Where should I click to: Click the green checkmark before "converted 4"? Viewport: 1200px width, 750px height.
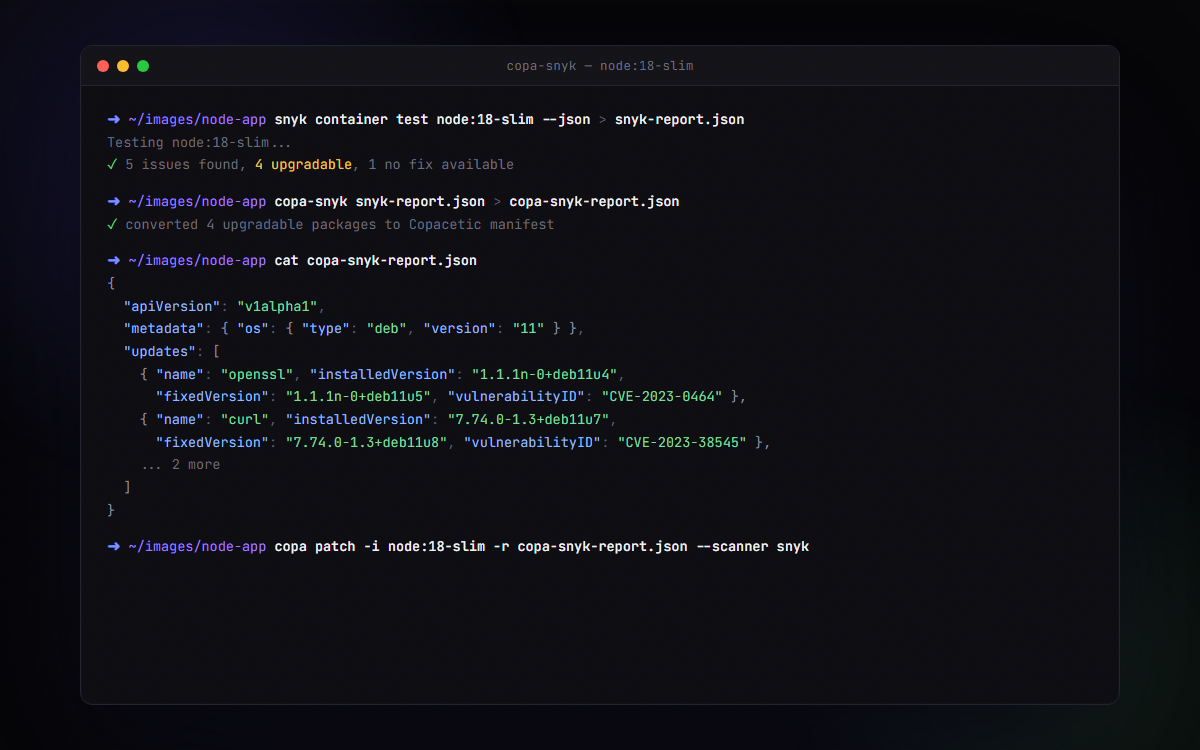pos(112,225)
